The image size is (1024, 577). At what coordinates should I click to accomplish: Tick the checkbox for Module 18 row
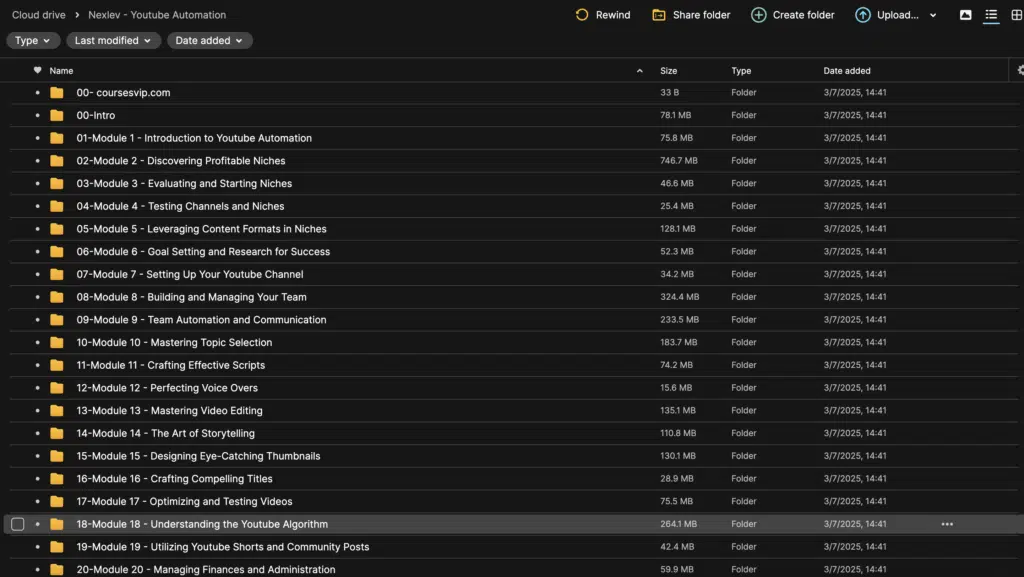18,524
